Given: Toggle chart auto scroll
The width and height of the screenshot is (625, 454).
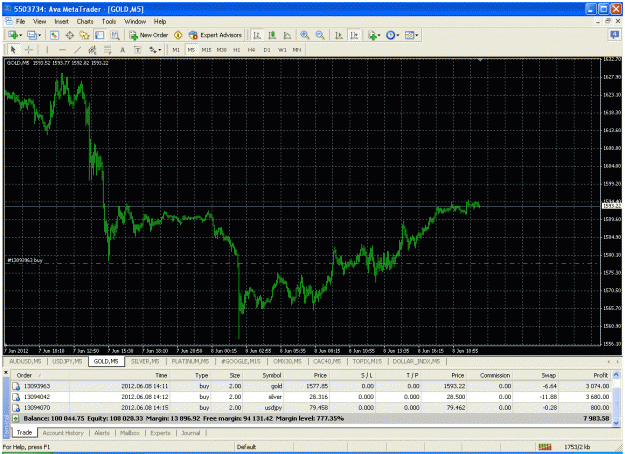Looking at the screenshot, I should [x=339, y=35].
